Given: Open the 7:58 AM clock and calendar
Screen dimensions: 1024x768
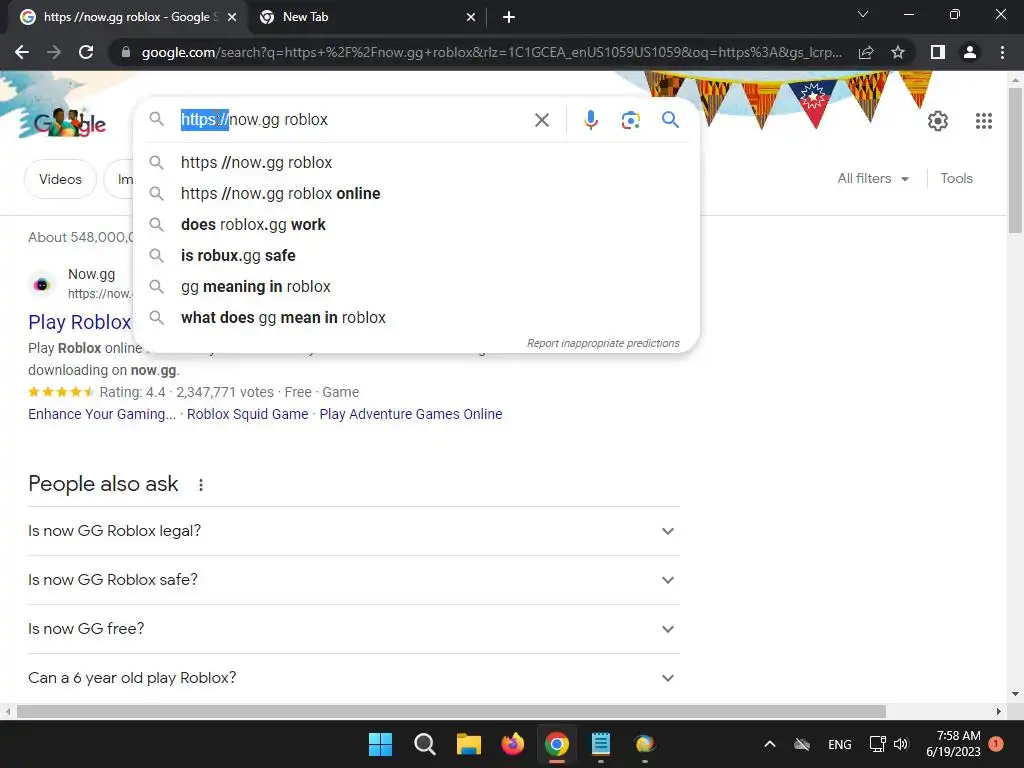Looking at the screenshot, I should pyautogui.click(x=953, y=744).
